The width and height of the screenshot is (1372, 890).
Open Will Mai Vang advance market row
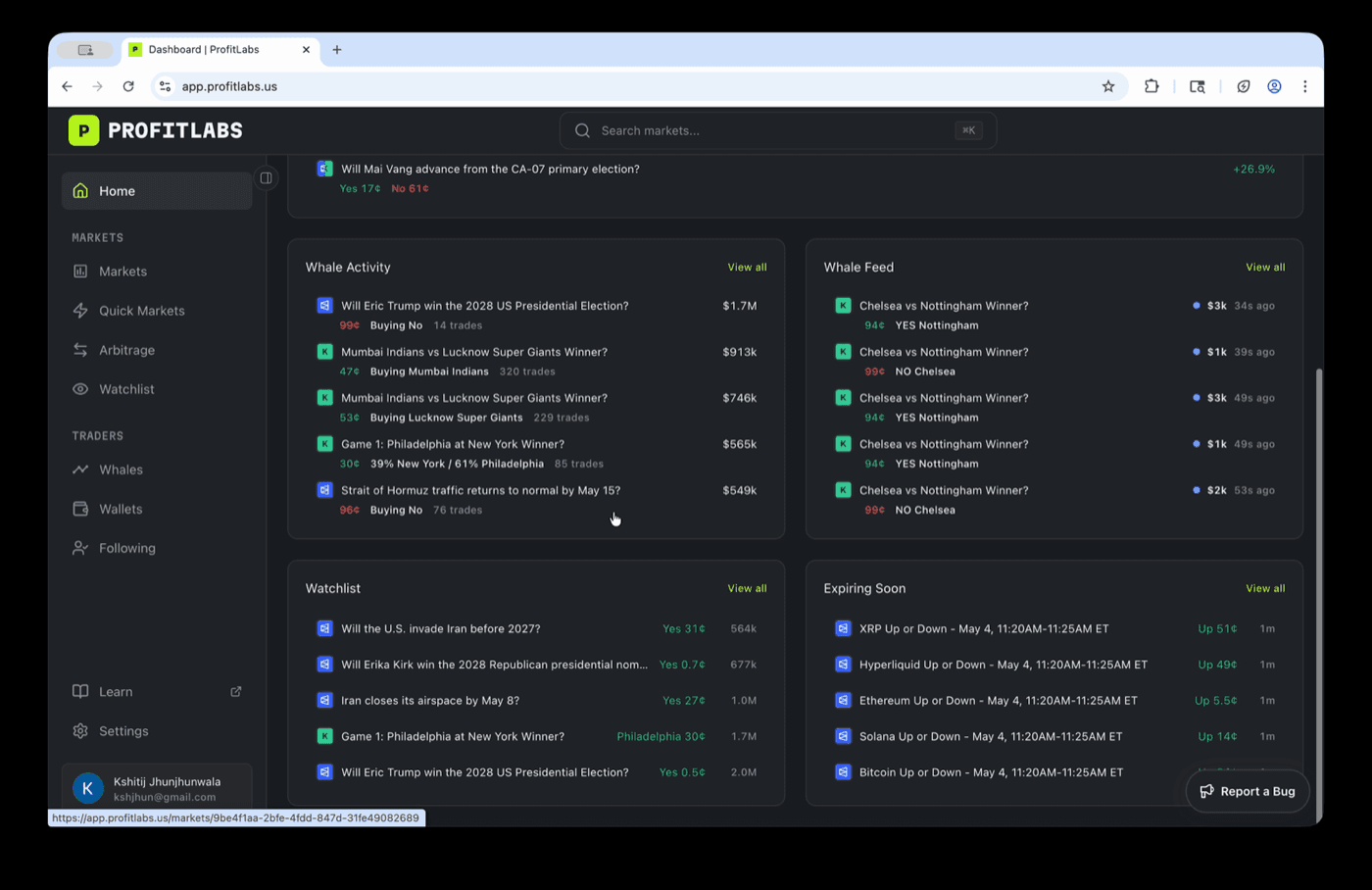(795, 177)
